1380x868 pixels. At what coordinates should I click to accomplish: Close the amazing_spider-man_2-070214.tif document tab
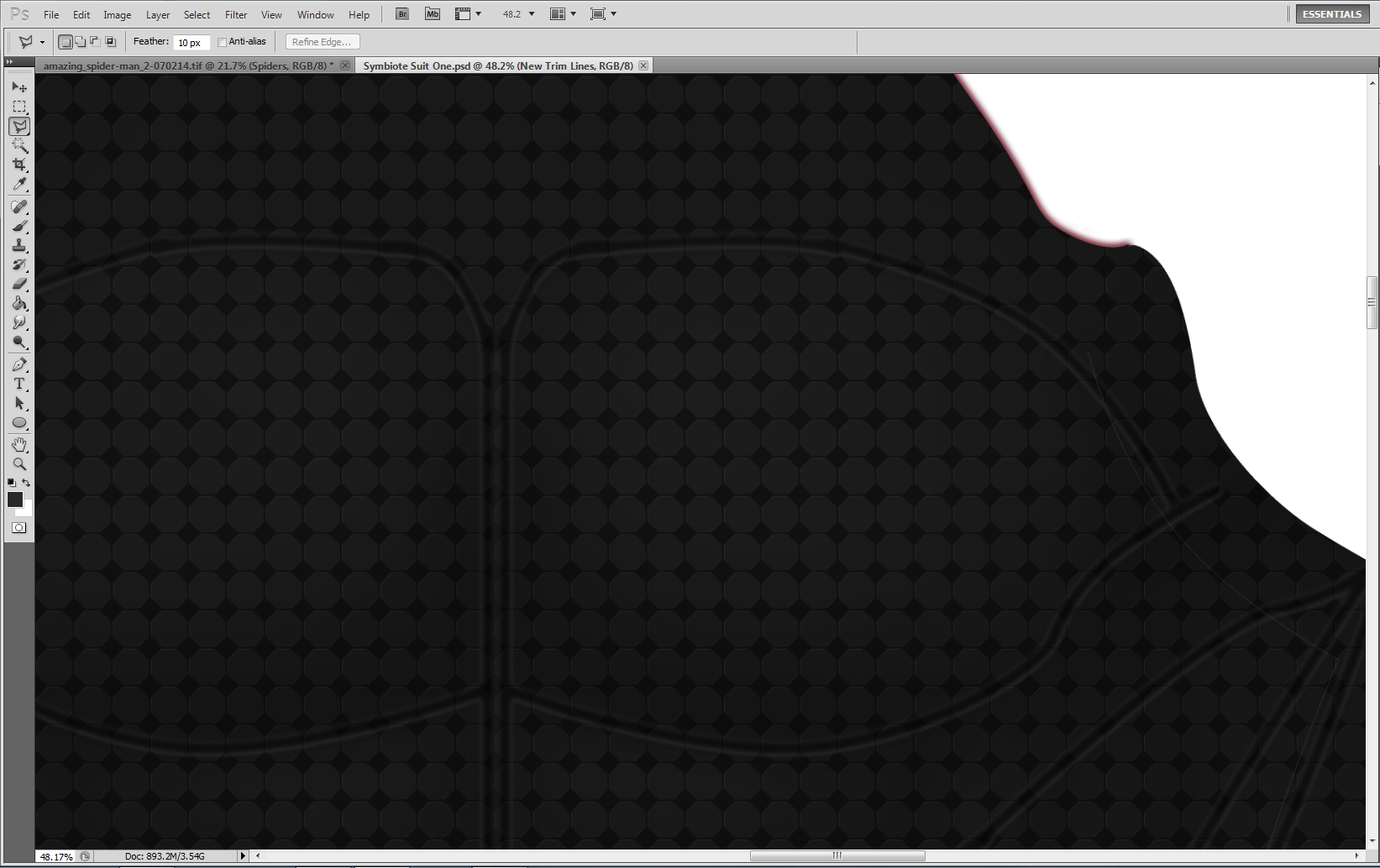[345, 65]
